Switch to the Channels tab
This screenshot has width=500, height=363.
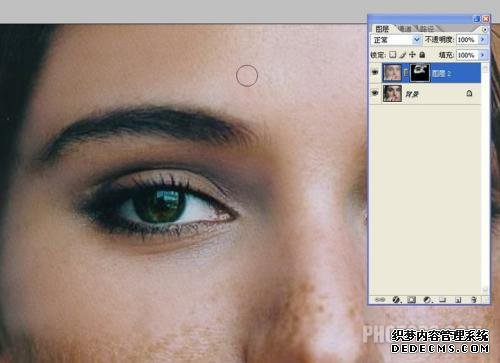point(405,29)
